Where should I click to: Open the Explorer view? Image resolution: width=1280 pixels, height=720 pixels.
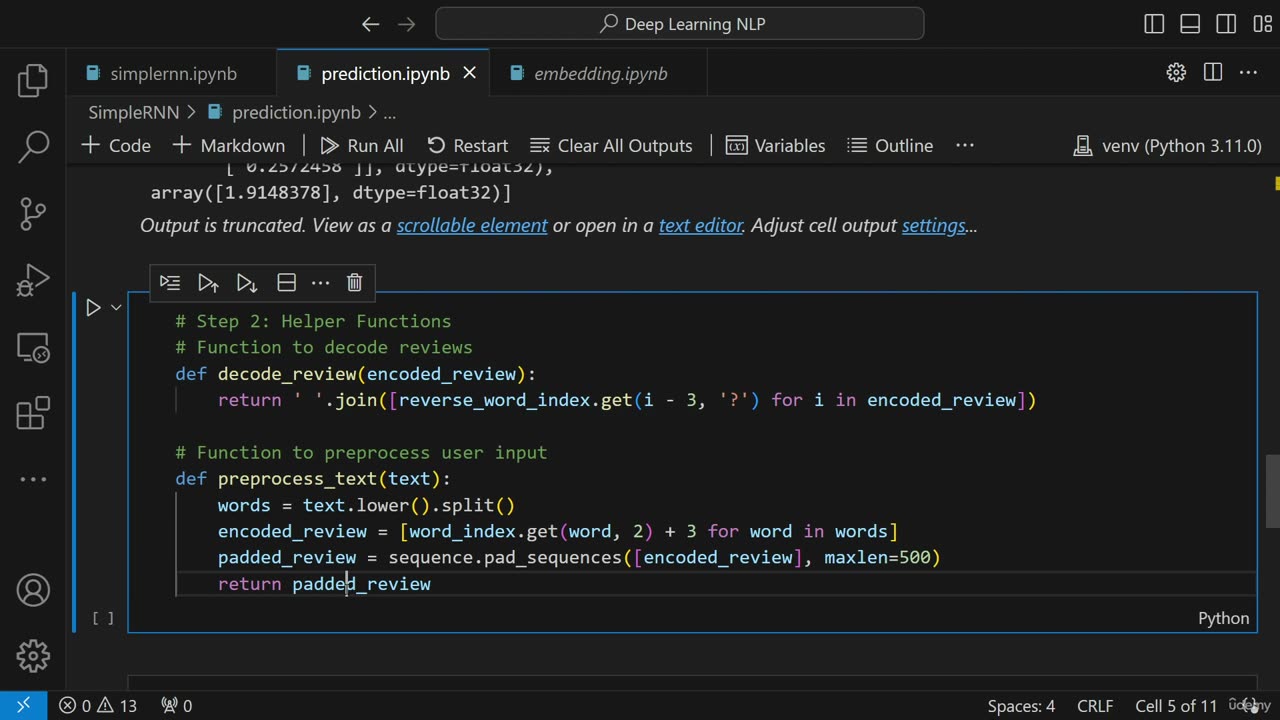click(33, 81)
